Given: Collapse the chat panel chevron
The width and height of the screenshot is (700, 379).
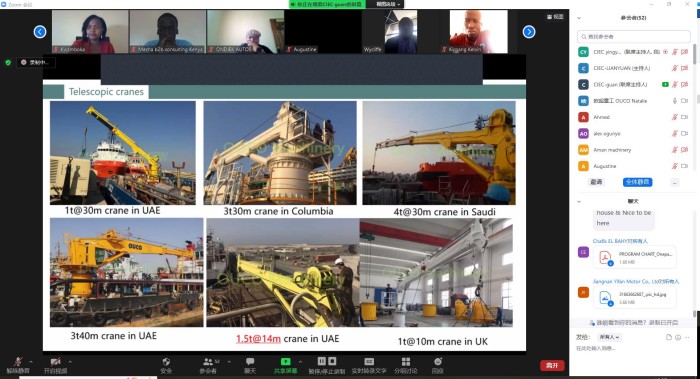Looking at the screenshot, I should tap(579, 201).
